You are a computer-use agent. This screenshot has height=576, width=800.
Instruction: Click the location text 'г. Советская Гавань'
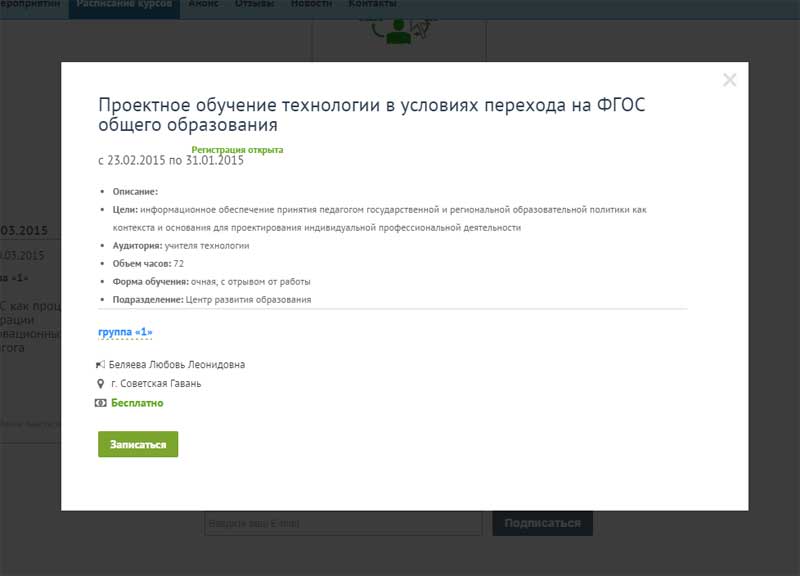click(x=156, y=384)
